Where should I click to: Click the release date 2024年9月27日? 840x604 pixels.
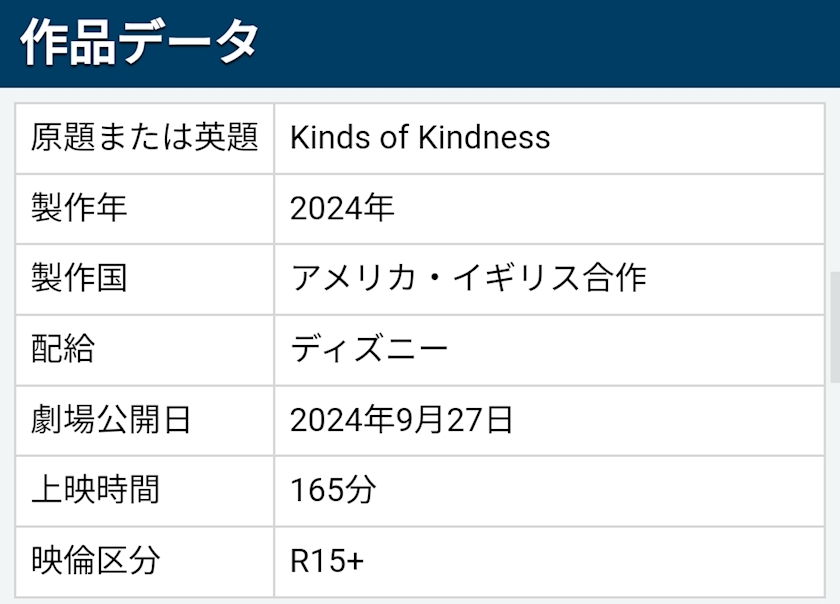(x=402, y=420)
